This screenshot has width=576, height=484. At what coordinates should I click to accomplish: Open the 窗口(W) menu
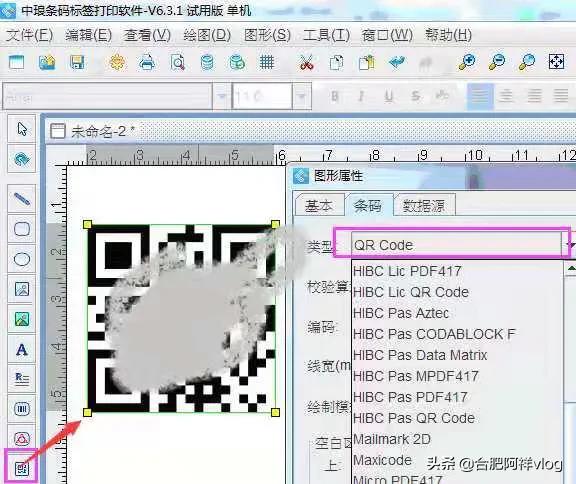387,35
